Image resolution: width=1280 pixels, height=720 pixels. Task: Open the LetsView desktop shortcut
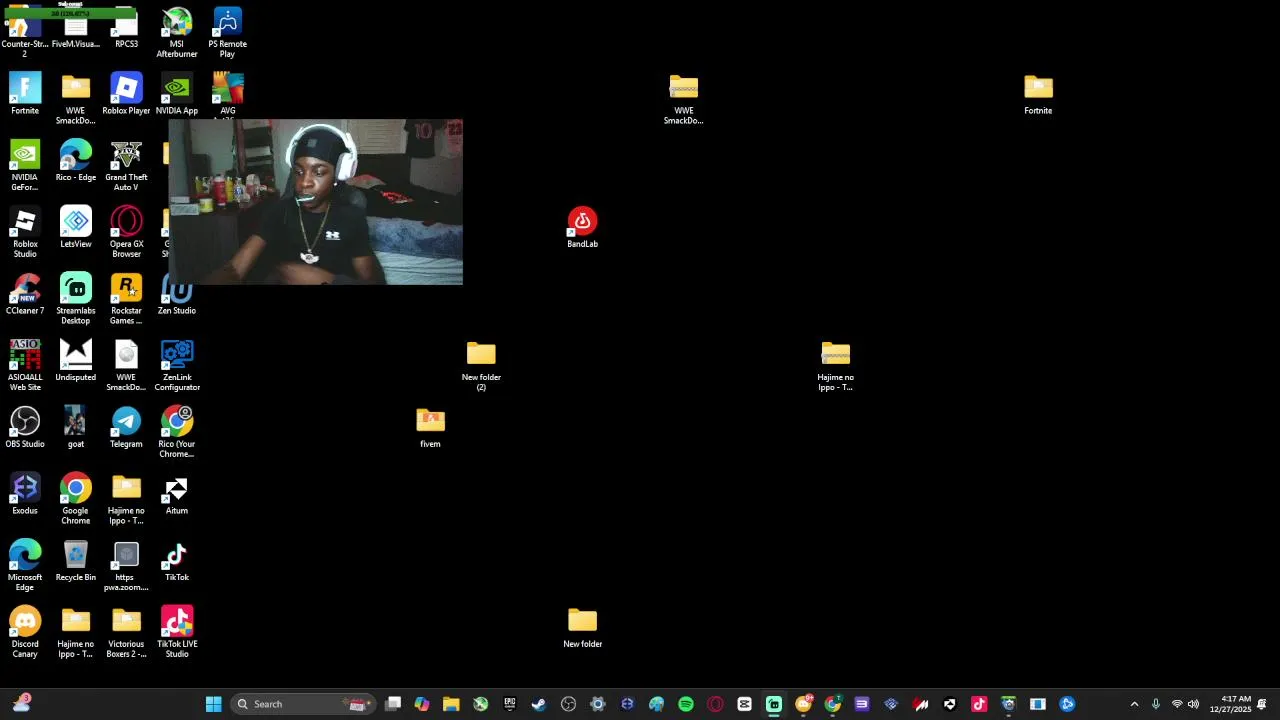76,228
